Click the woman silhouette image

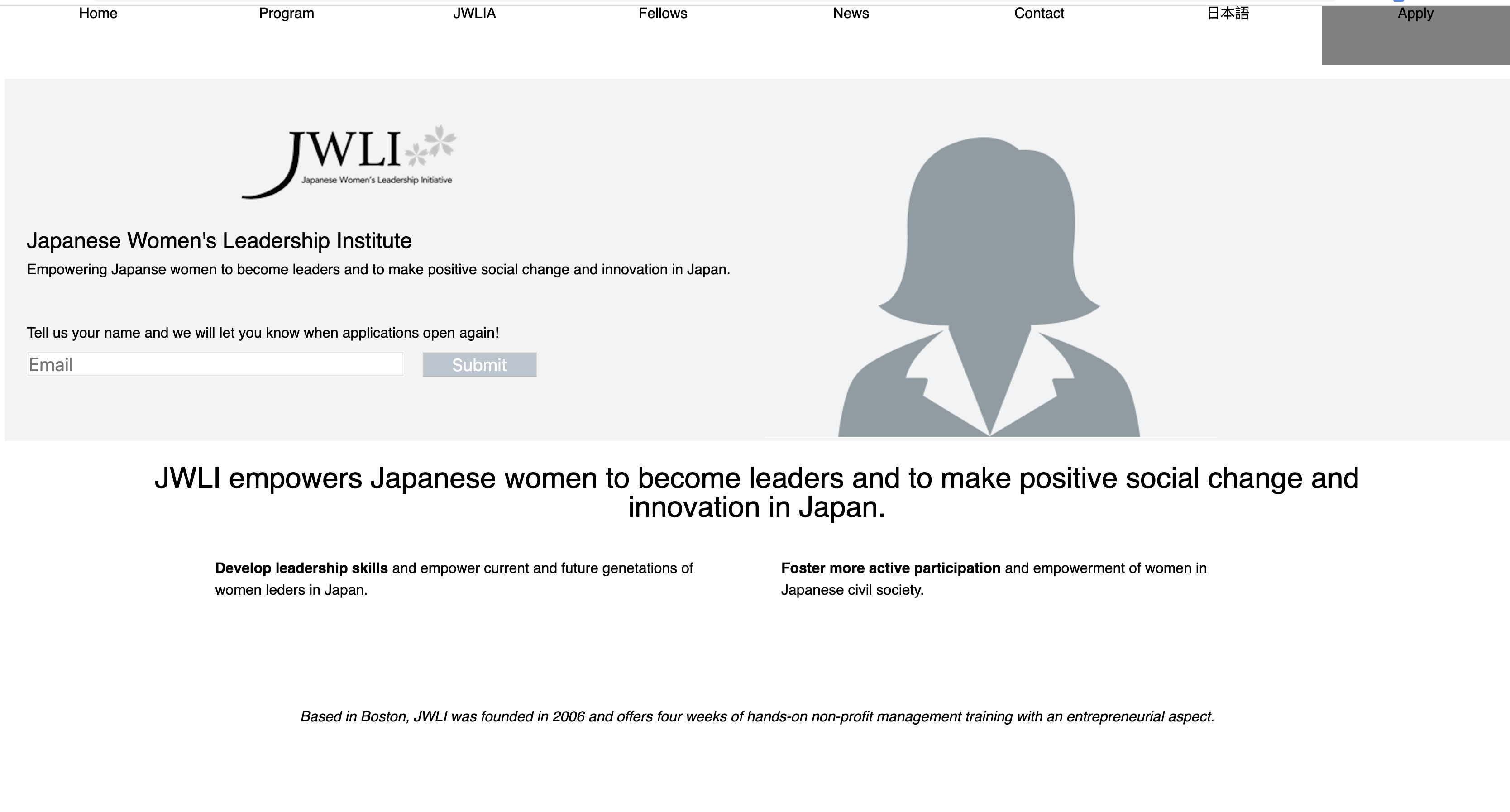pos(989,287)
